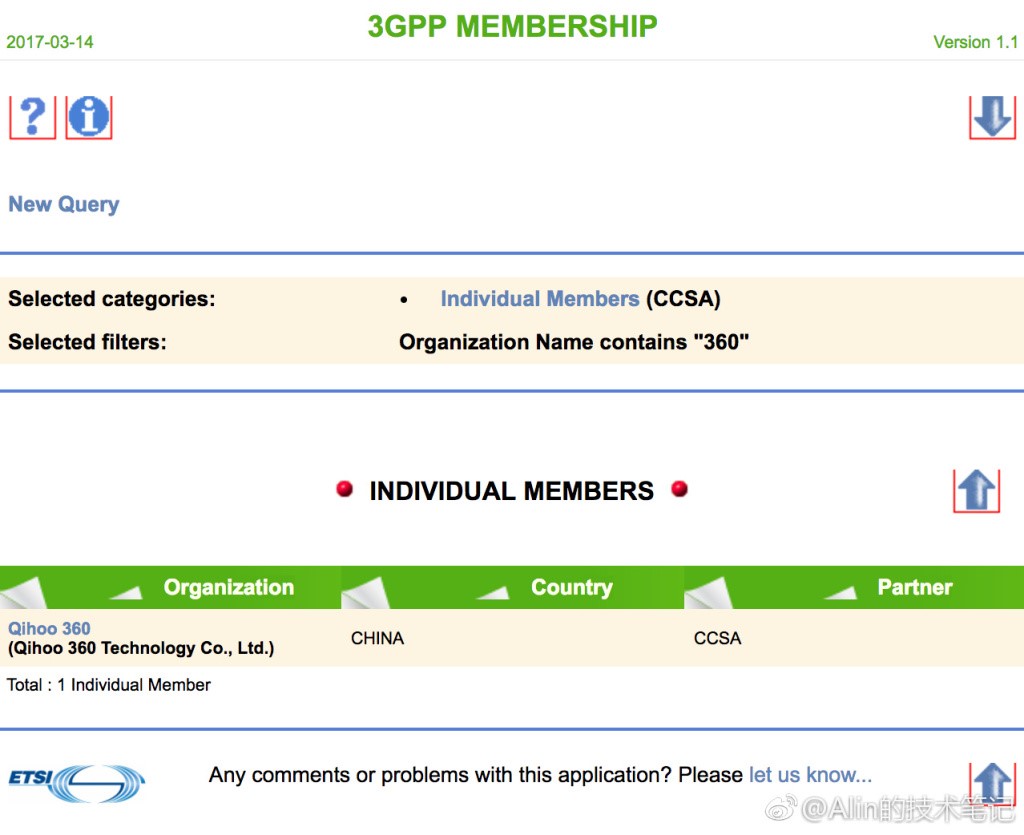This screenshot has width=1024, height=835.
Task: Follow the "let us know..." link
Action: (x=810, y=775)
